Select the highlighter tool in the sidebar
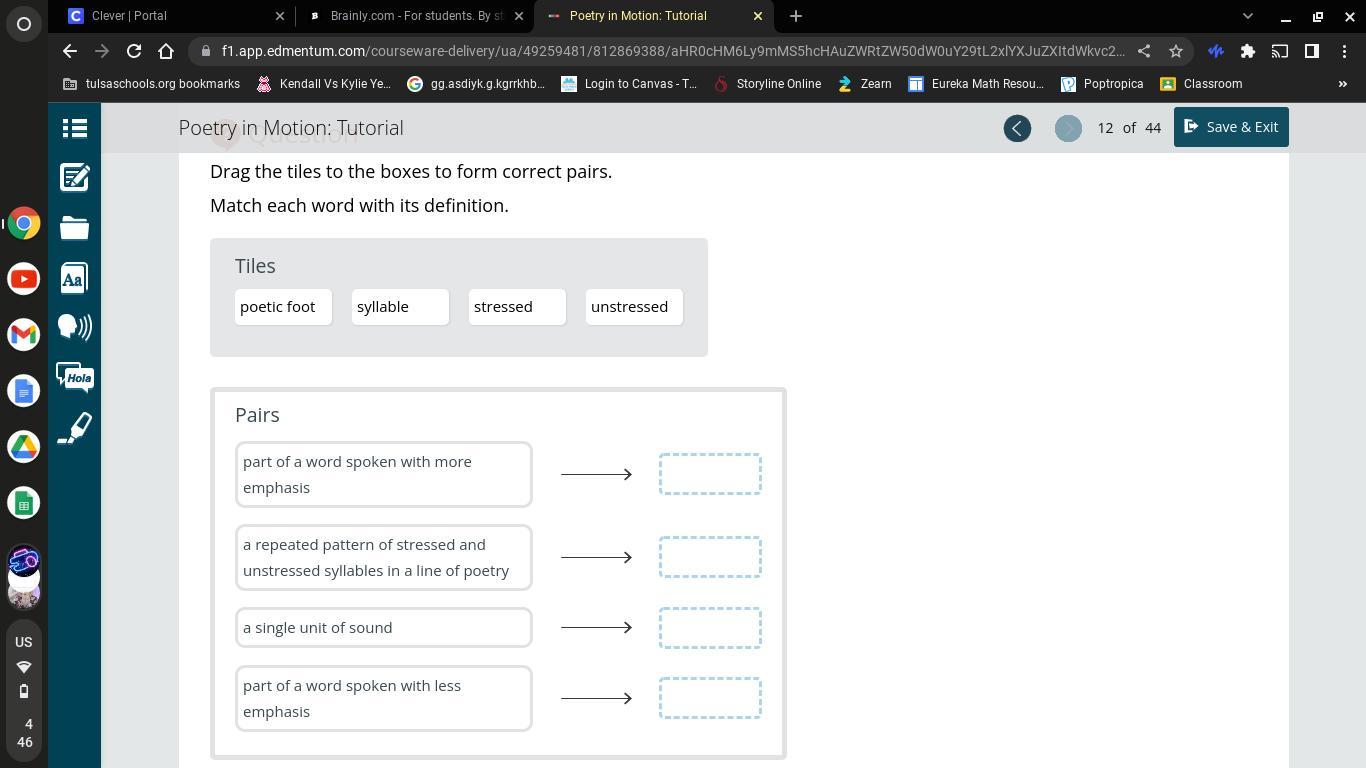The height and width of the screenshot is (768, 1366). coord(74,428)
